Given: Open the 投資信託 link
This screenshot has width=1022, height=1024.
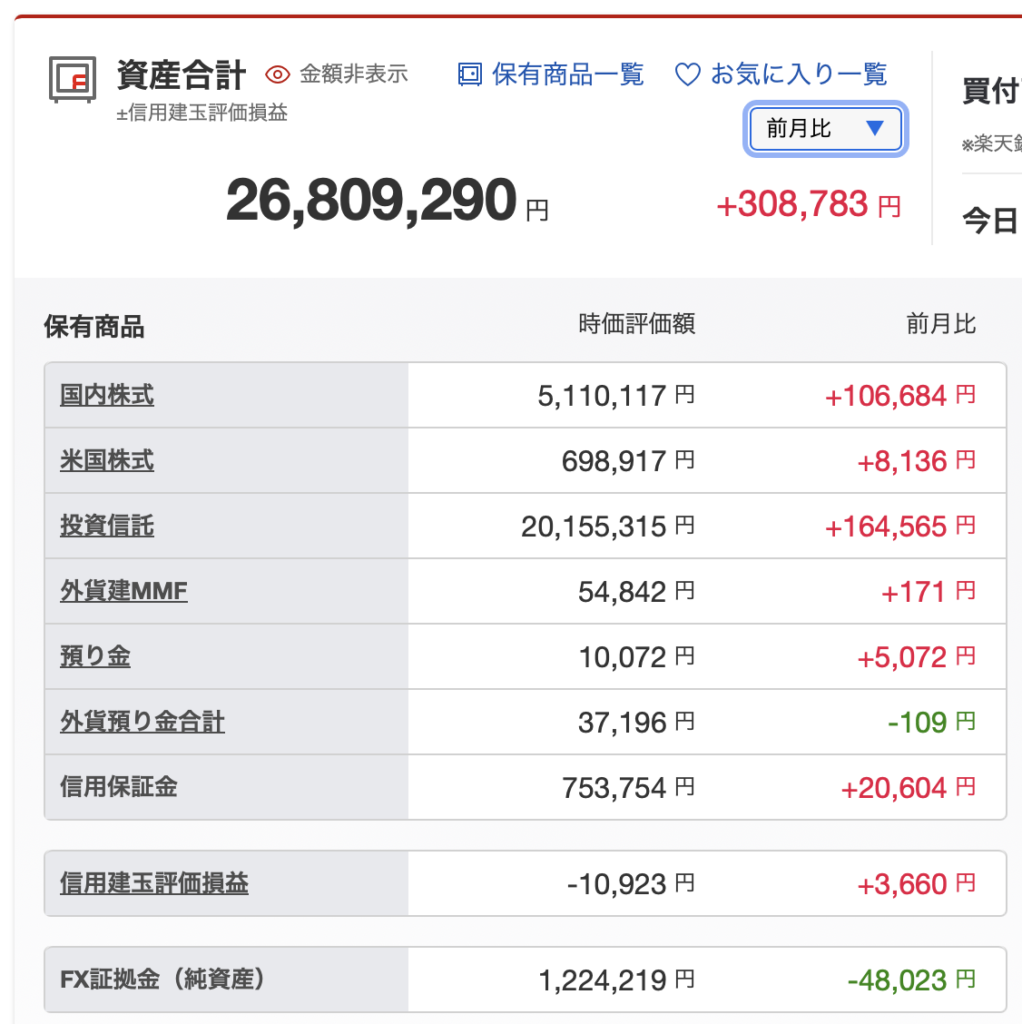Looking at the screenshot, I should (x=107, y=526).
